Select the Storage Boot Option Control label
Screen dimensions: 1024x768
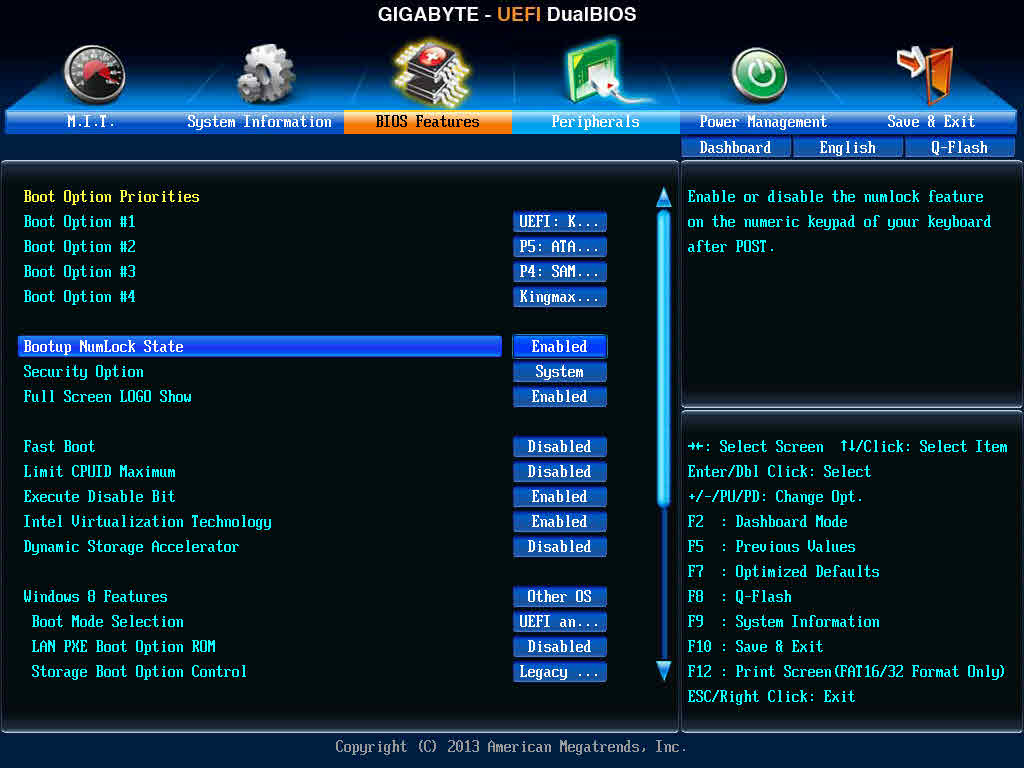pos(139,672)
